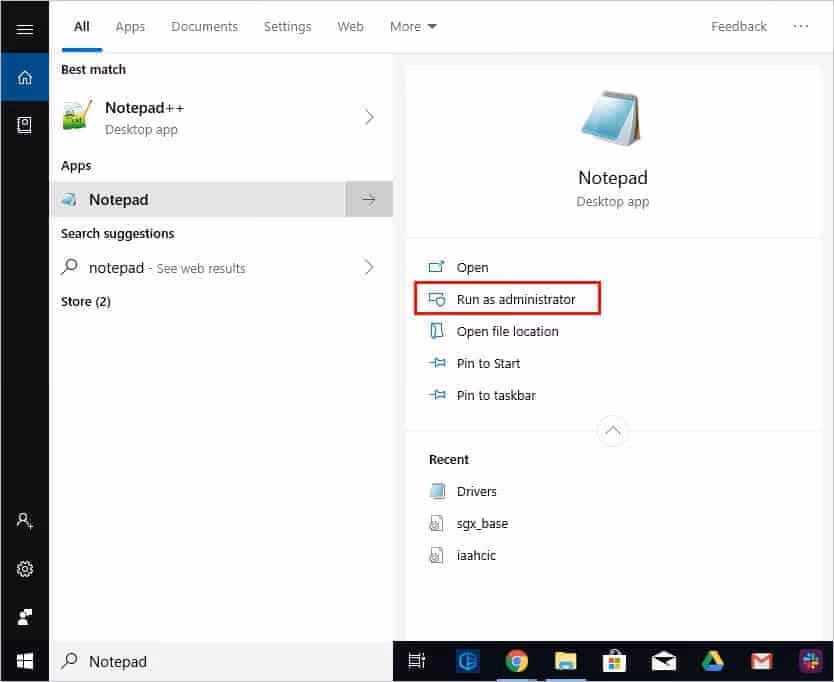Open the Mail app from the taskbar
834x682 pixels.
click(x=663, y=661)
